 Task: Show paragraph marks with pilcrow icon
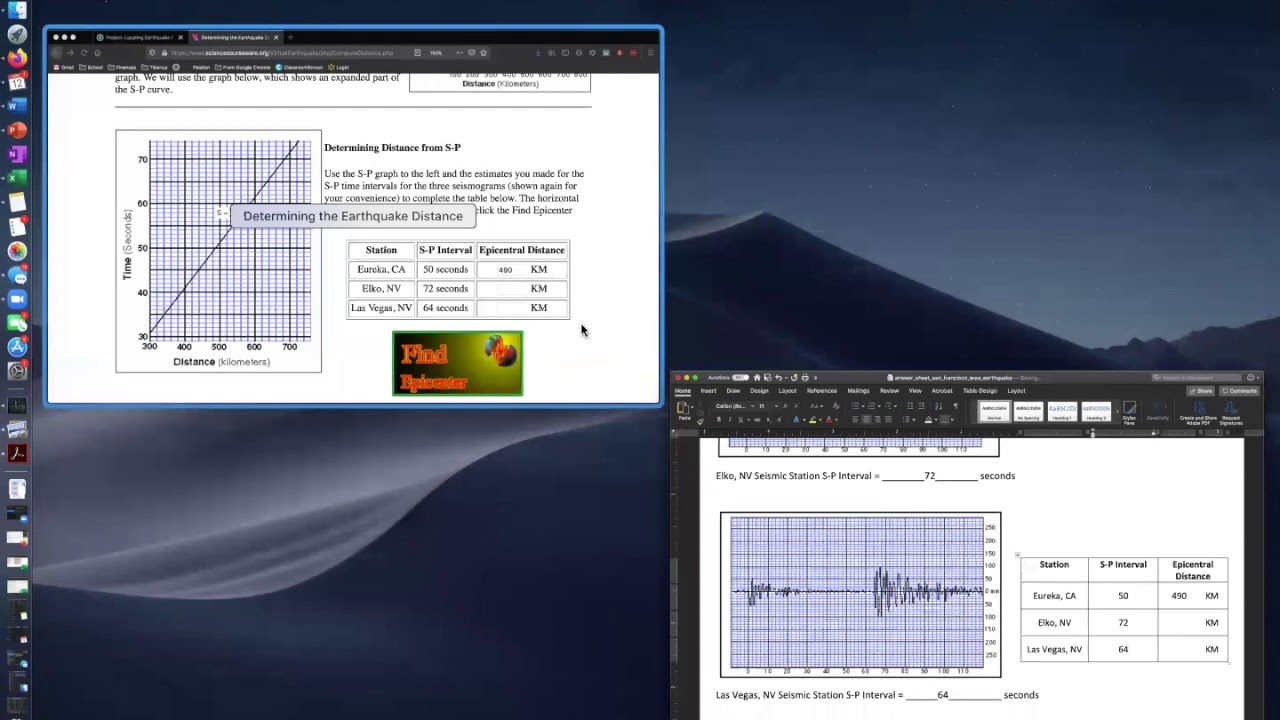[x=956, y=406]
